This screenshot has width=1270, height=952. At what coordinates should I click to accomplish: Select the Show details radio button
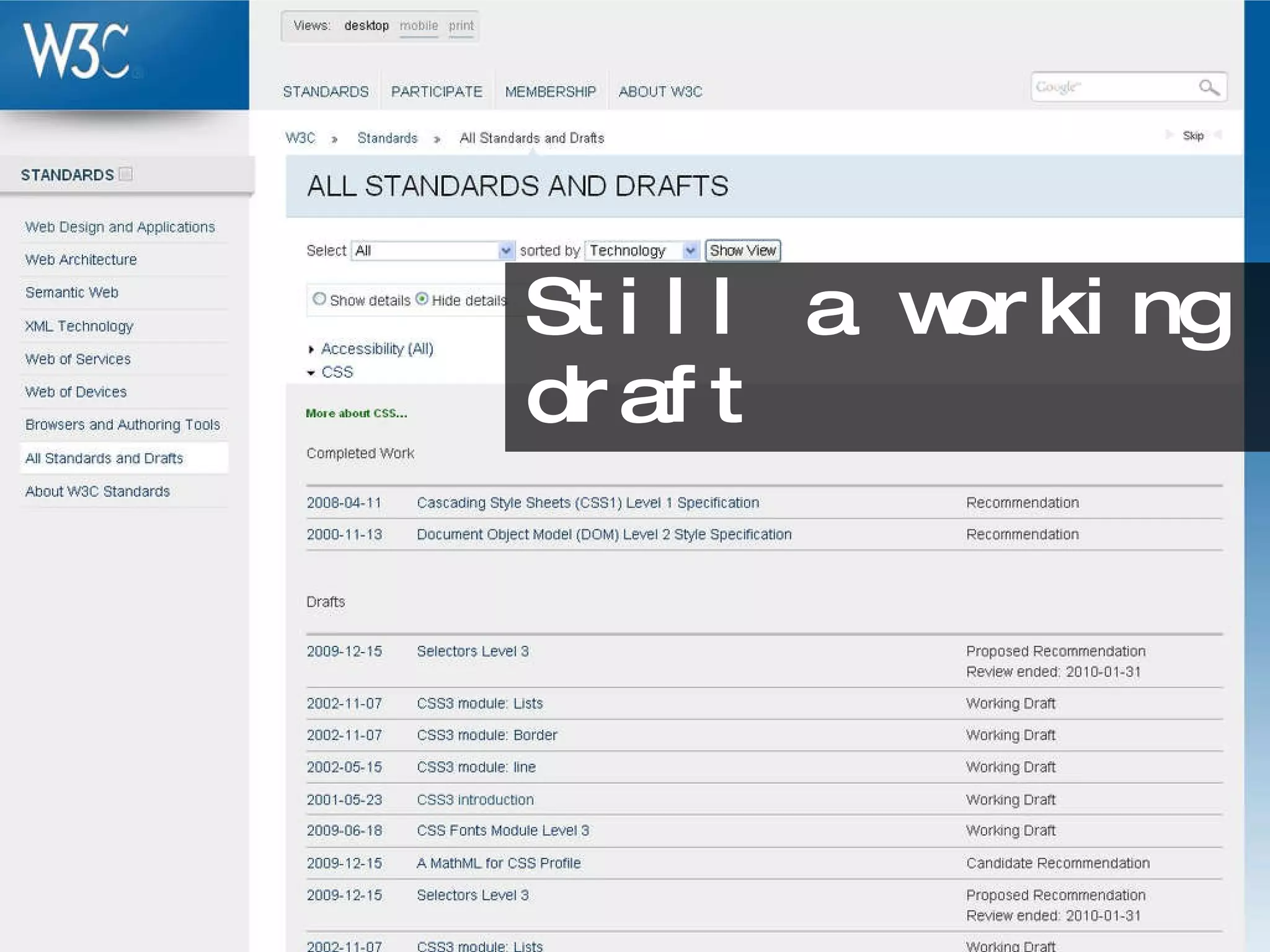(x=319, y=299)
